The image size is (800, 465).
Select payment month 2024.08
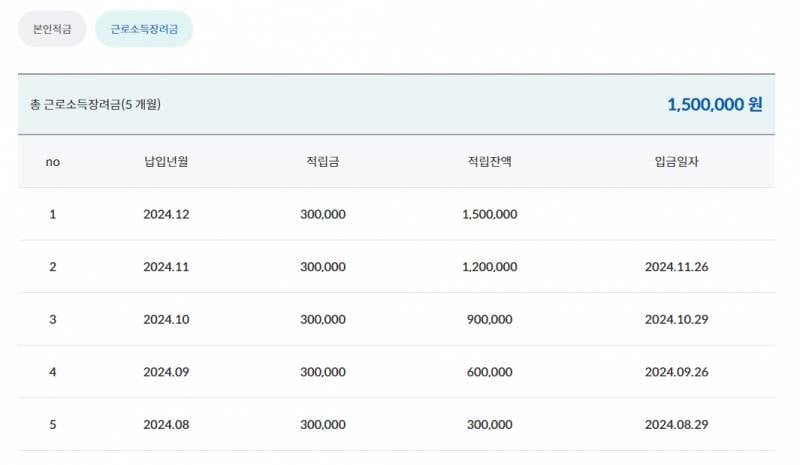(x=166, y=425)
